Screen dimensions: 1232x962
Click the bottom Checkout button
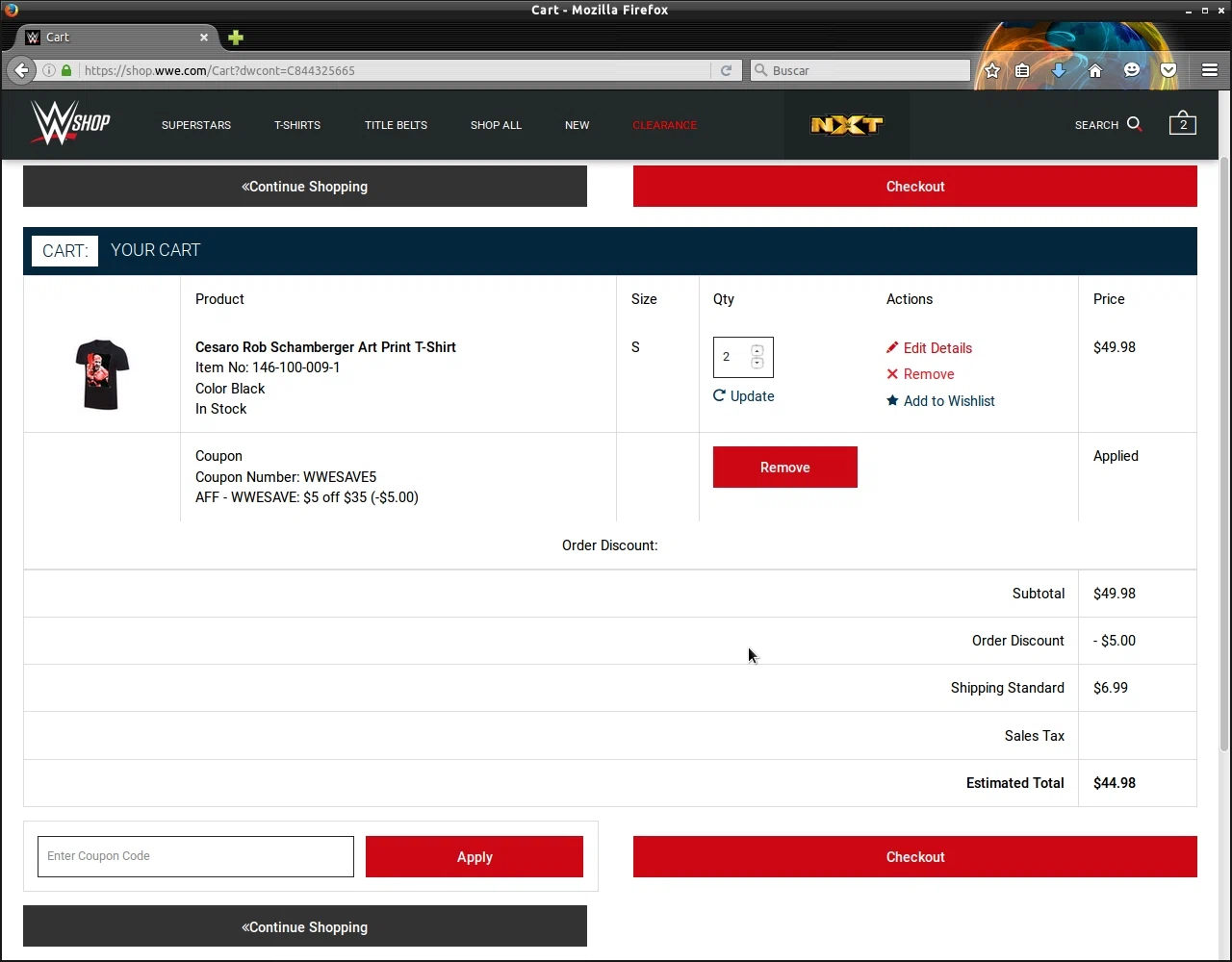click(915, 856)
